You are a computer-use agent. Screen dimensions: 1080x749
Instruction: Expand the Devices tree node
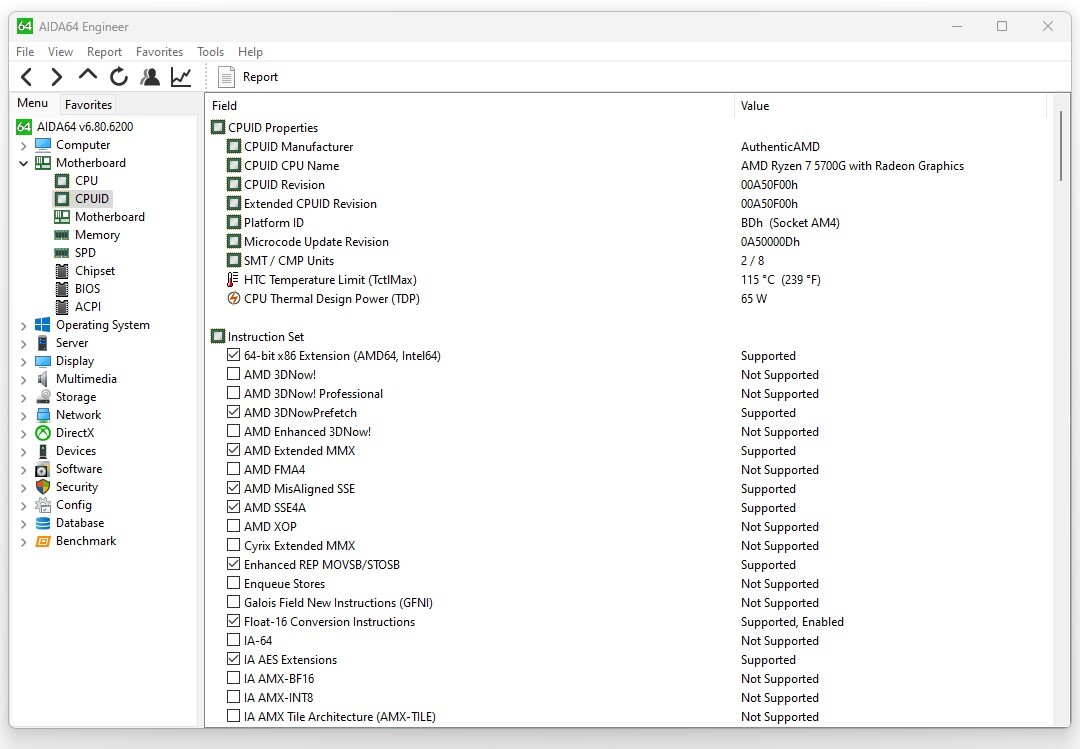pyautogui.click(x=23, y=451)
